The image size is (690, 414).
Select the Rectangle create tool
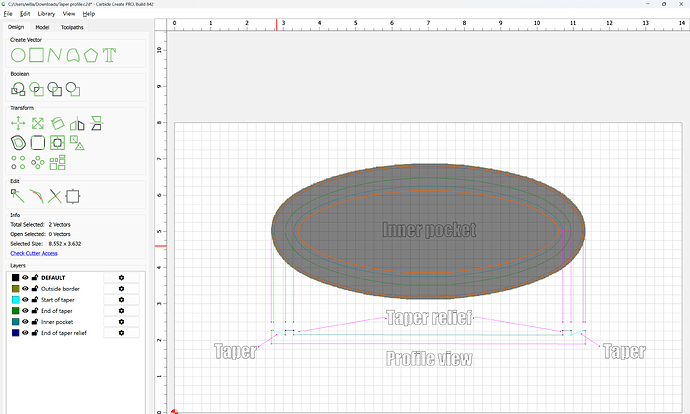coord(36,54)
